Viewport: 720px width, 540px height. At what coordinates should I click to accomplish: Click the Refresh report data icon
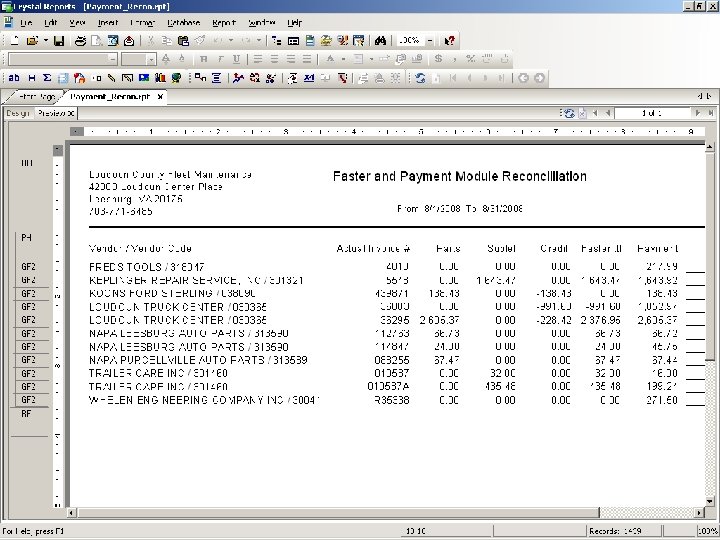421,78
